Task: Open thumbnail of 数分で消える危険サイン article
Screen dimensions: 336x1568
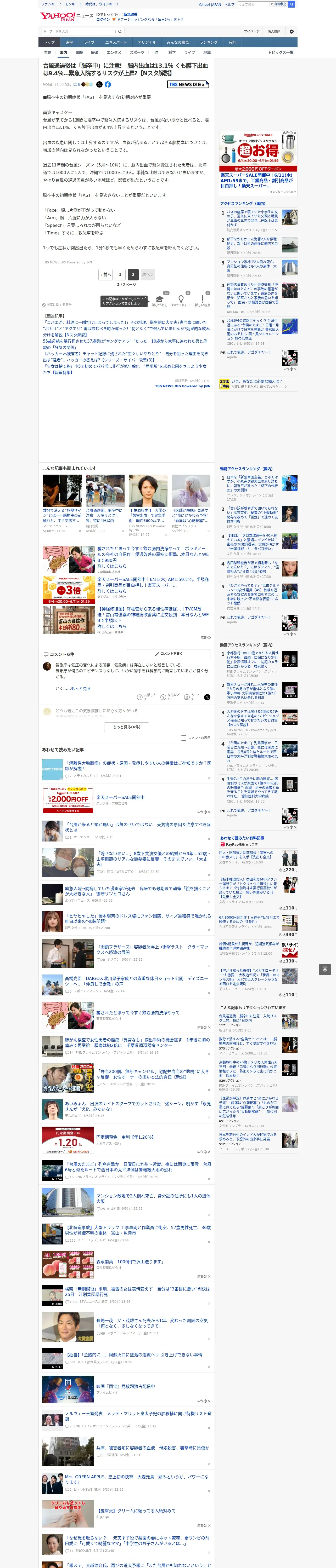Action: [62, 491]
